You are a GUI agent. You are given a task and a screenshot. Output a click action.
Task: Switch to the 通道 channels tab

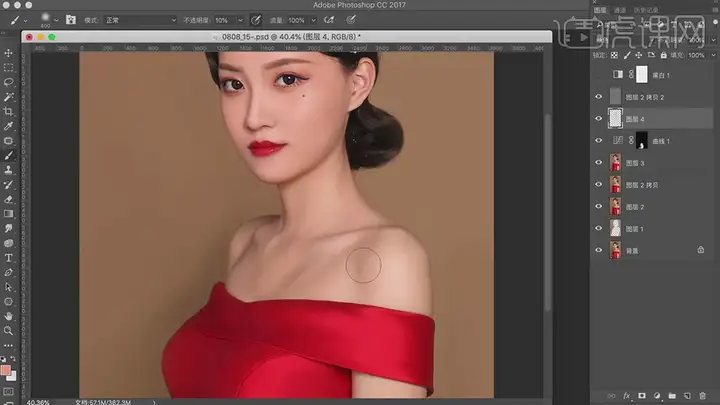[x=620, y=10]
